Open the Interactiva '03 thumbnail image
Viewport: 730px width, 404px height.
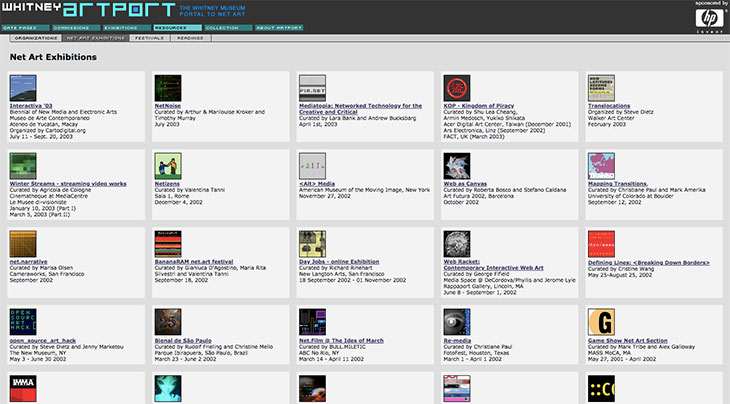coord(23,88)
